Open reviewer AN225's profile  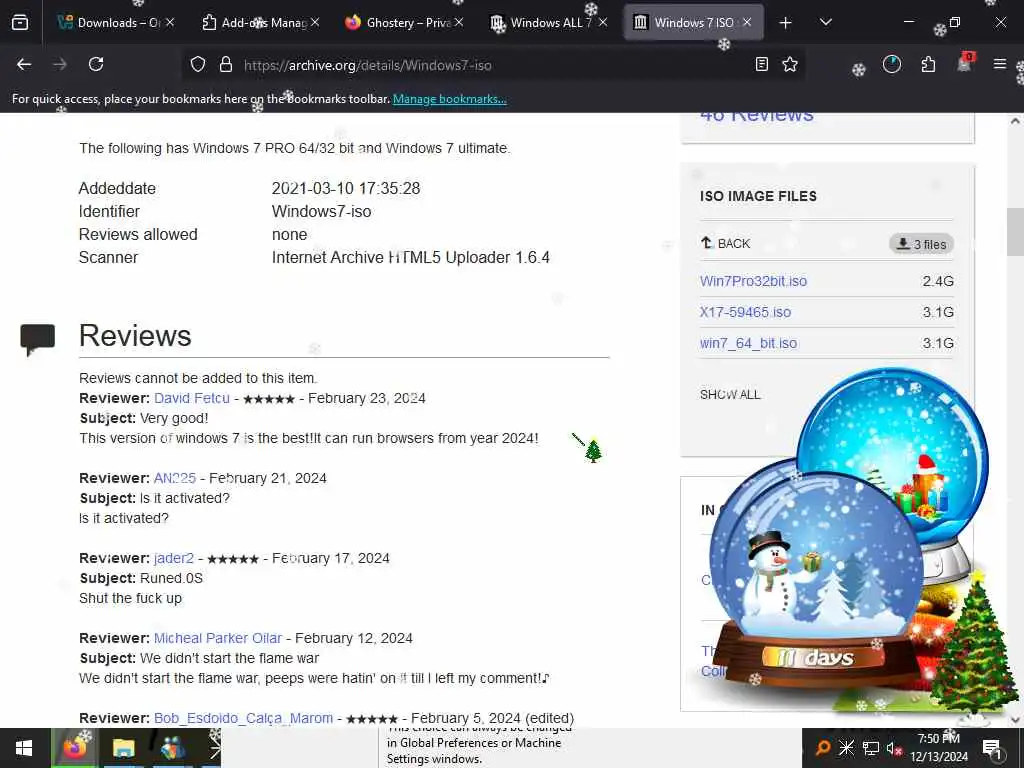point(174,478)
